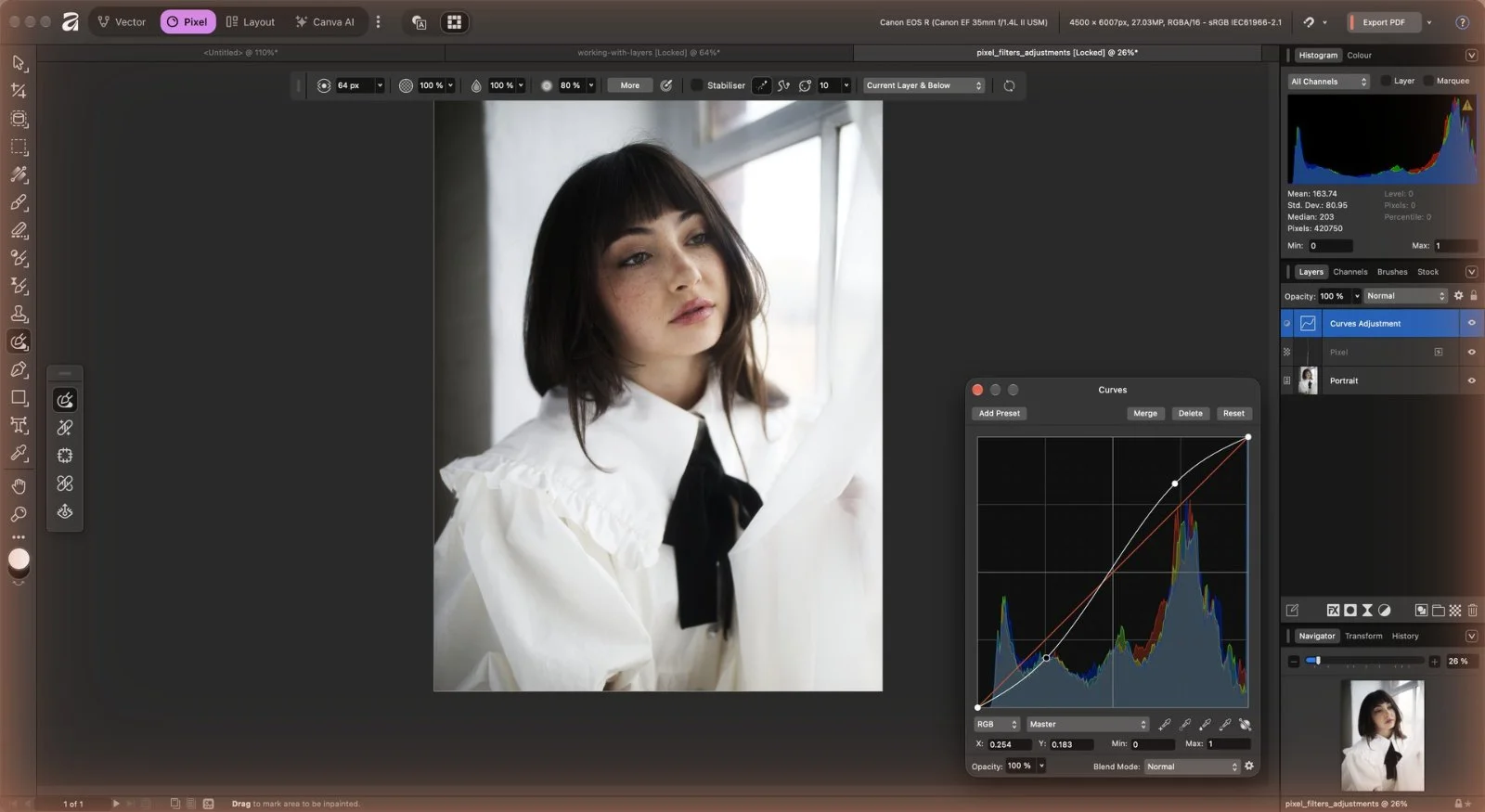Select the Move tool in left toolbar
This screenshot has width=1485, height=812.
coord(19,63)
